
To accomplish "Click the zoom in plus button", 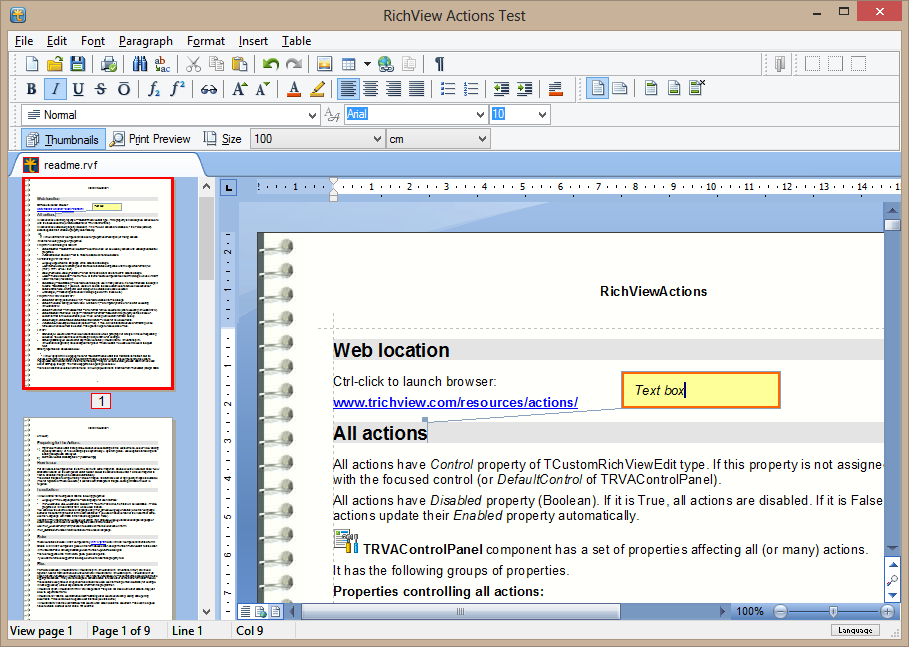I will 887,611.
